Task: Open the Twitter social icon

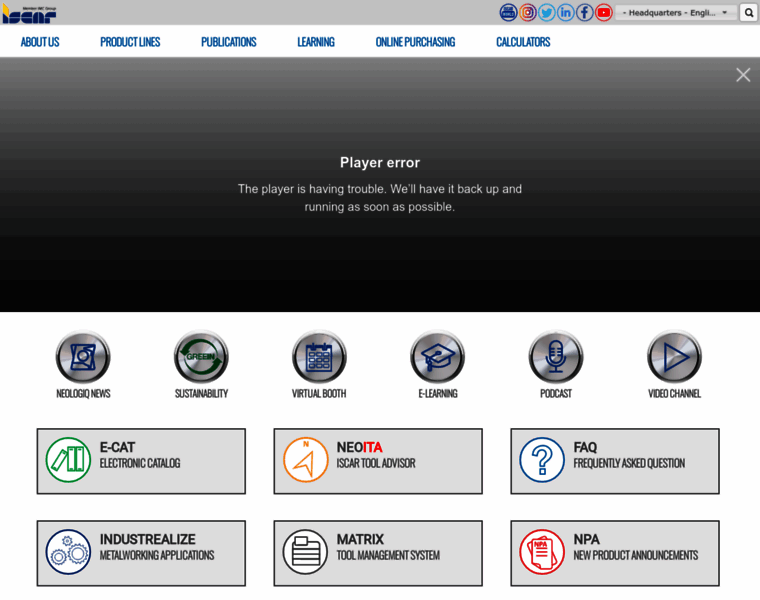Action: coord(547,13)
